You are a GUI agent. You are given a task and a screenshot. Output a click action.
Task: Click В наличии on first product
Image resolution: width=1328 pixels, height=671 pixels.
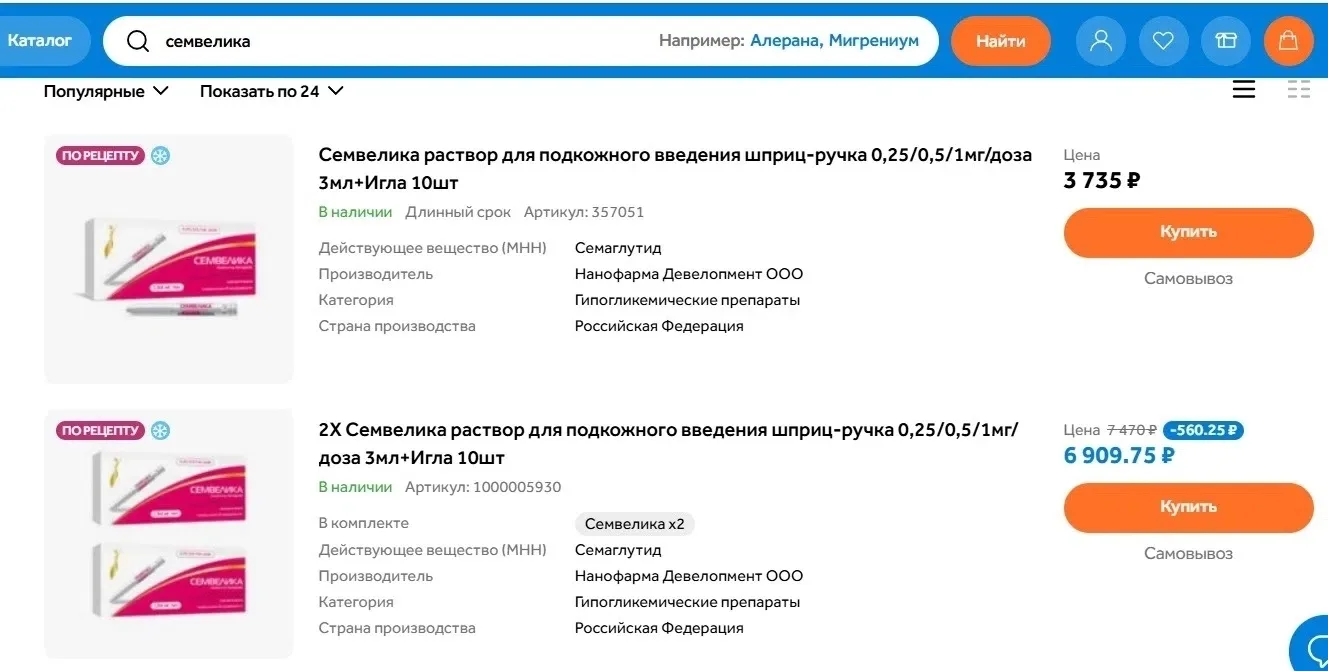click(x=355, y=212)
